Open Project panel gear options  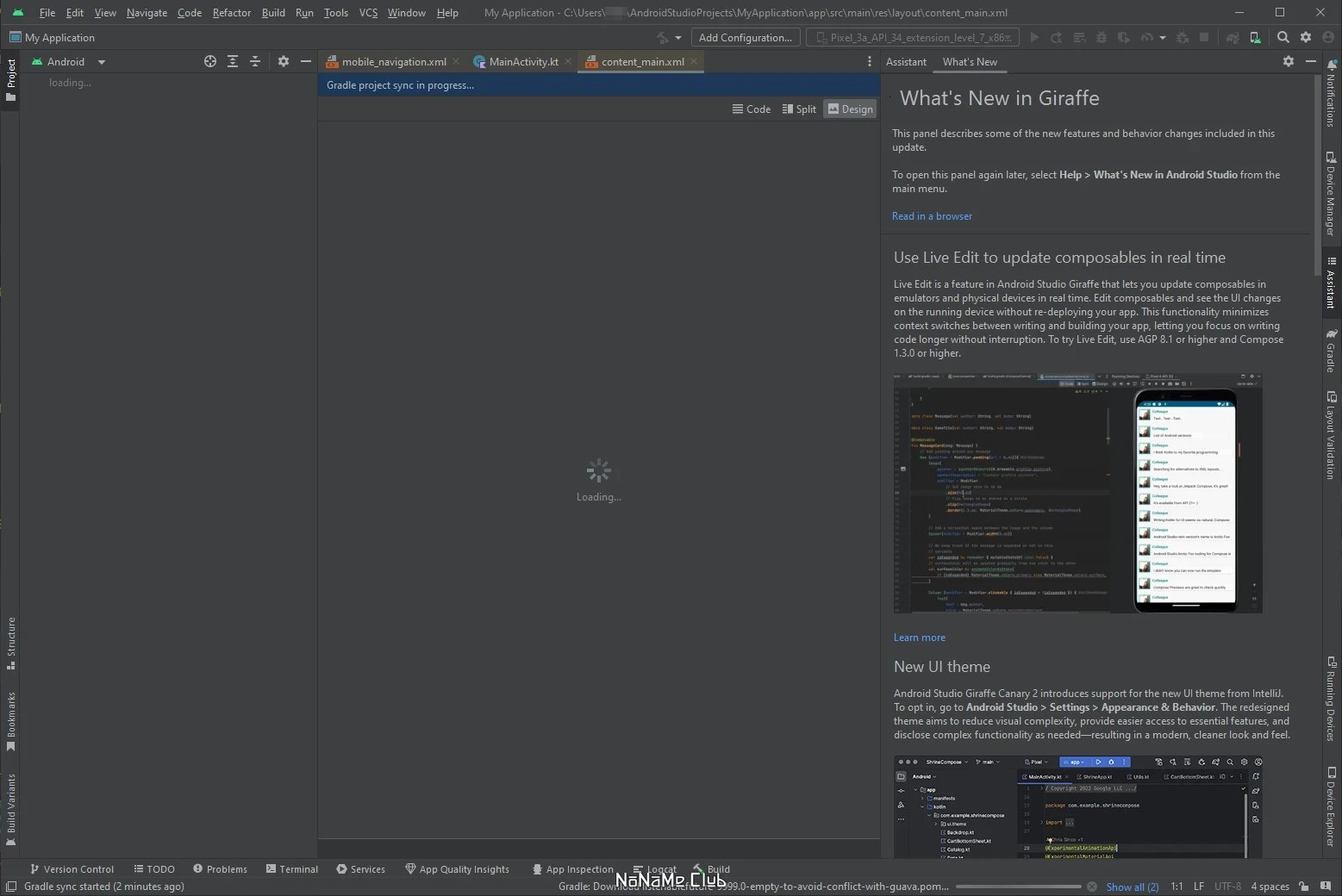tap(284, 61)
